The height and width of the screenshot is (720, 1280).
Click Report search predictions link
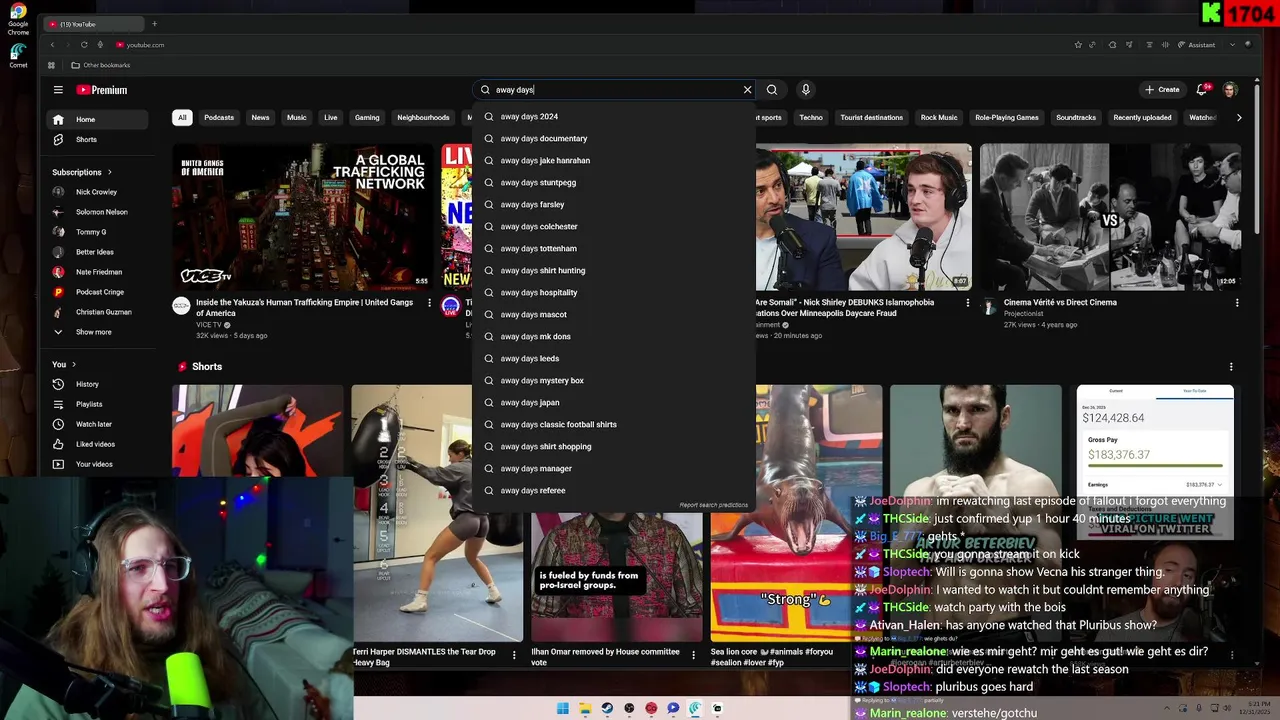(713, 505)
